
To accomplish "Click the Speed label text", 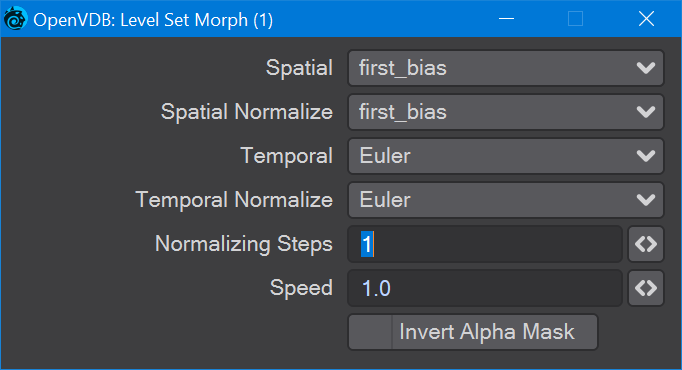I will tap(301, 288).
